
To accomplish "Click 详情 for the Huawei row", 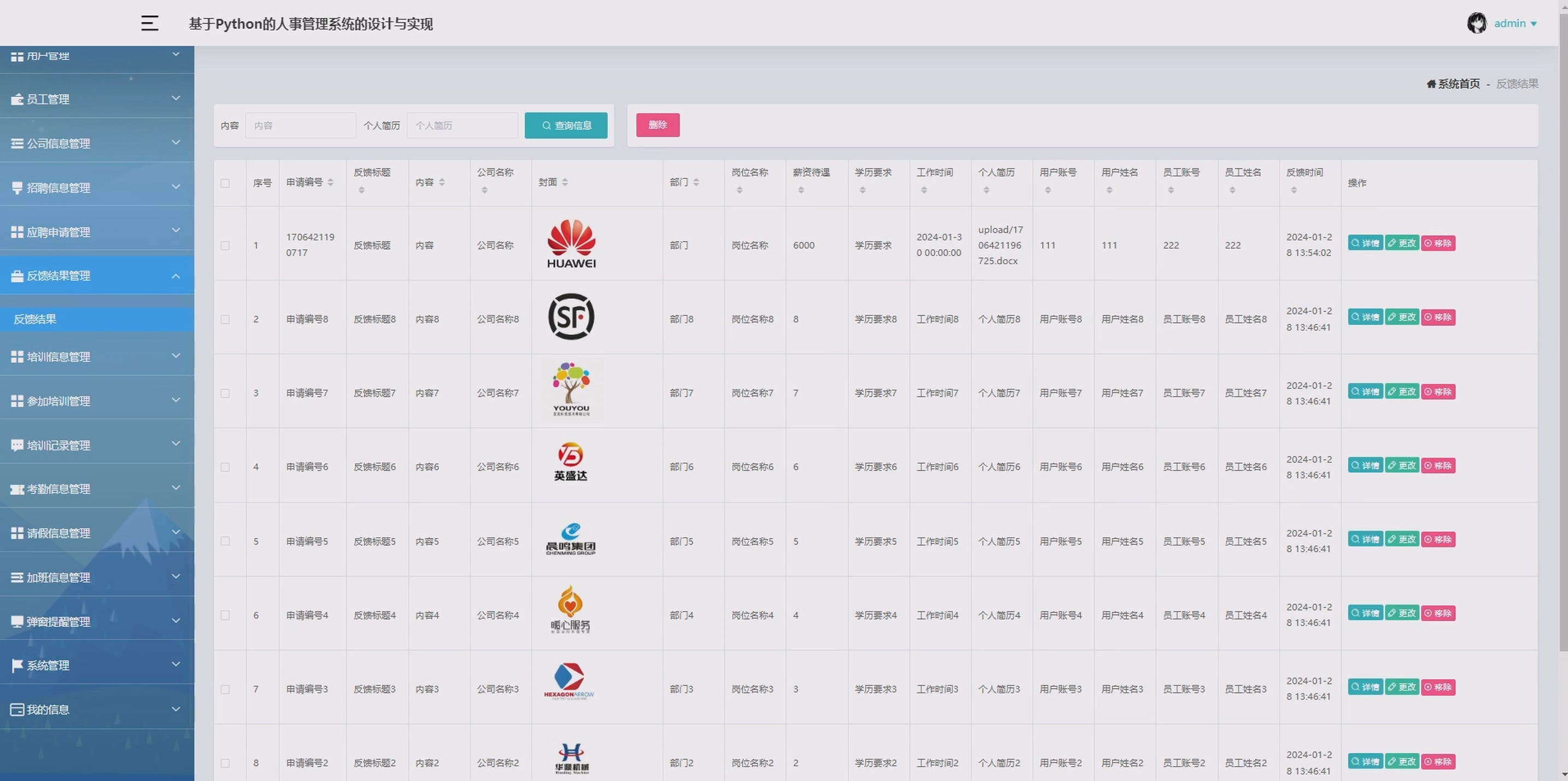I will [x=1365, y=243].
